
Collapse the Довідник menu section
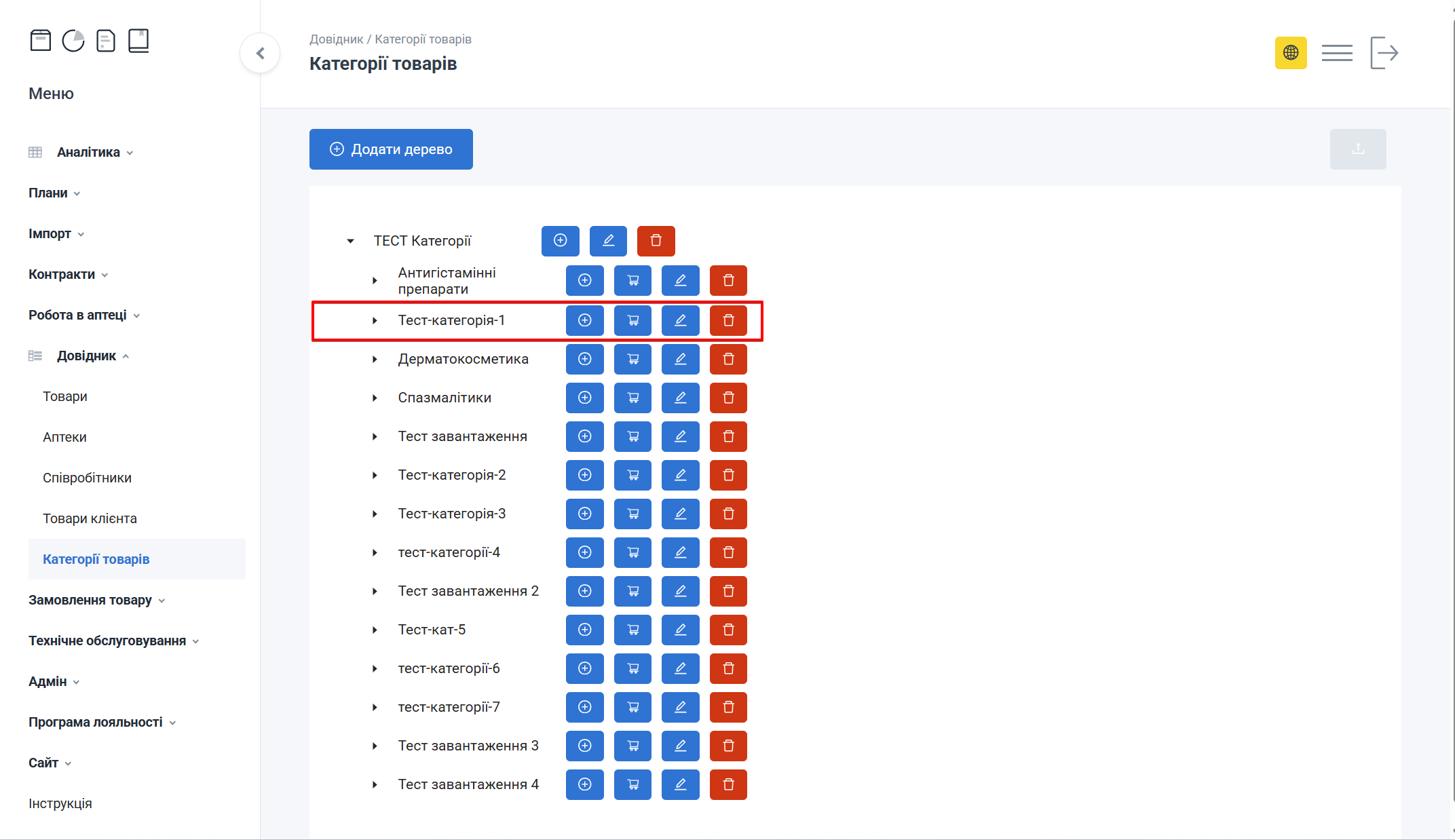click(87, 356)
